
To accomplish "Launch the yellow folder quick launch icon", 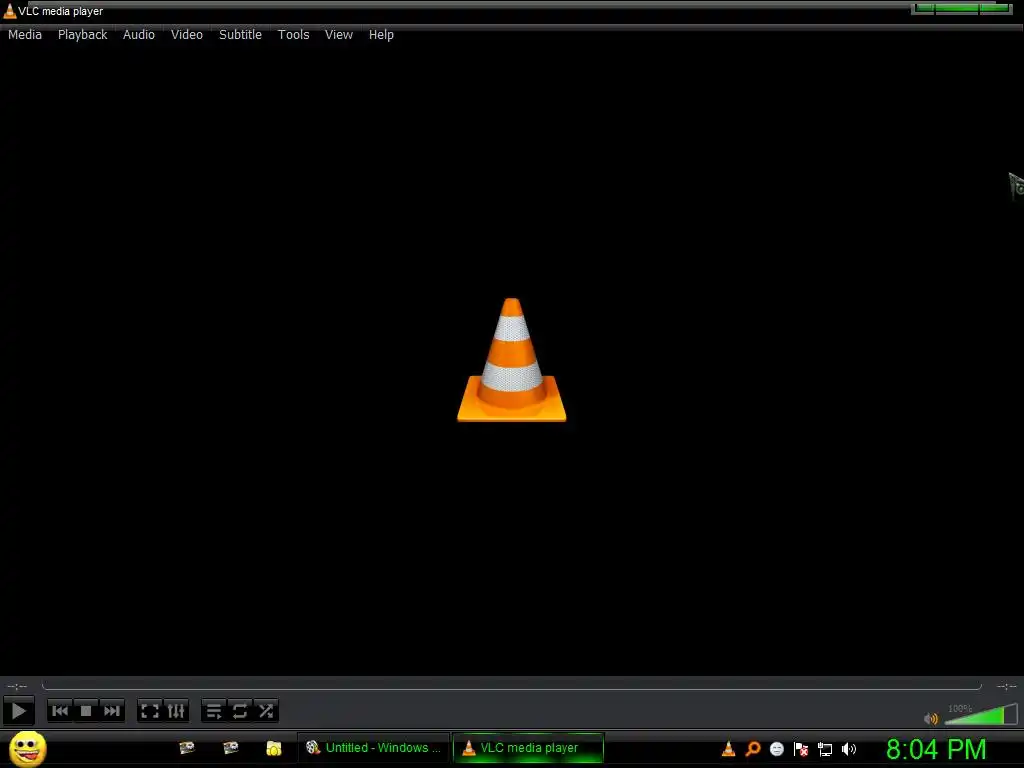I will coord(274,748).
